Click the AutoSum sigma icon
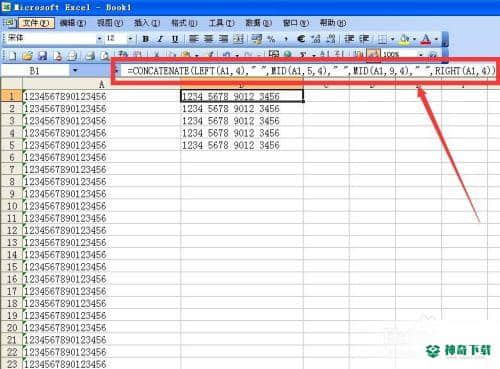This screenshot has height=369, width=500. point(303,55)
